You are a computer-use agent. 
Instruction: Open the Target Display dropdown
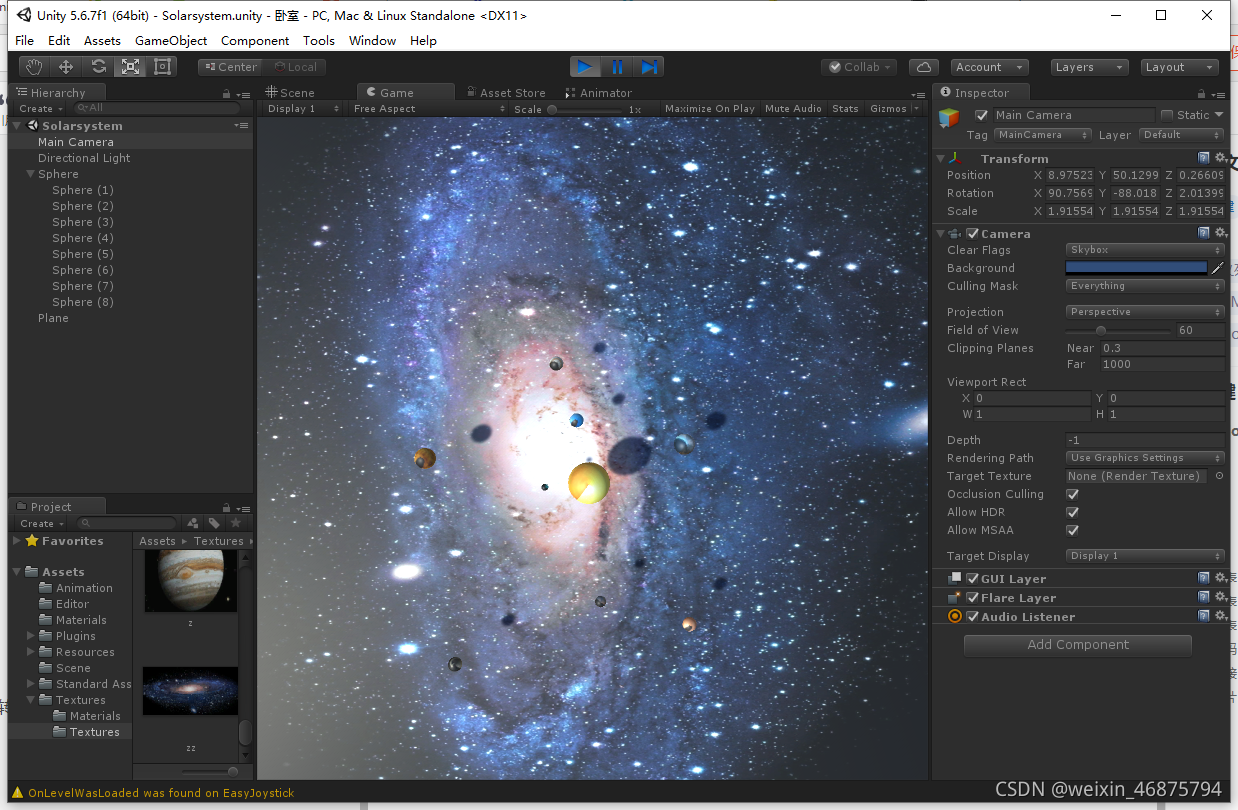pyautogui.click(x=1145, y=556)
